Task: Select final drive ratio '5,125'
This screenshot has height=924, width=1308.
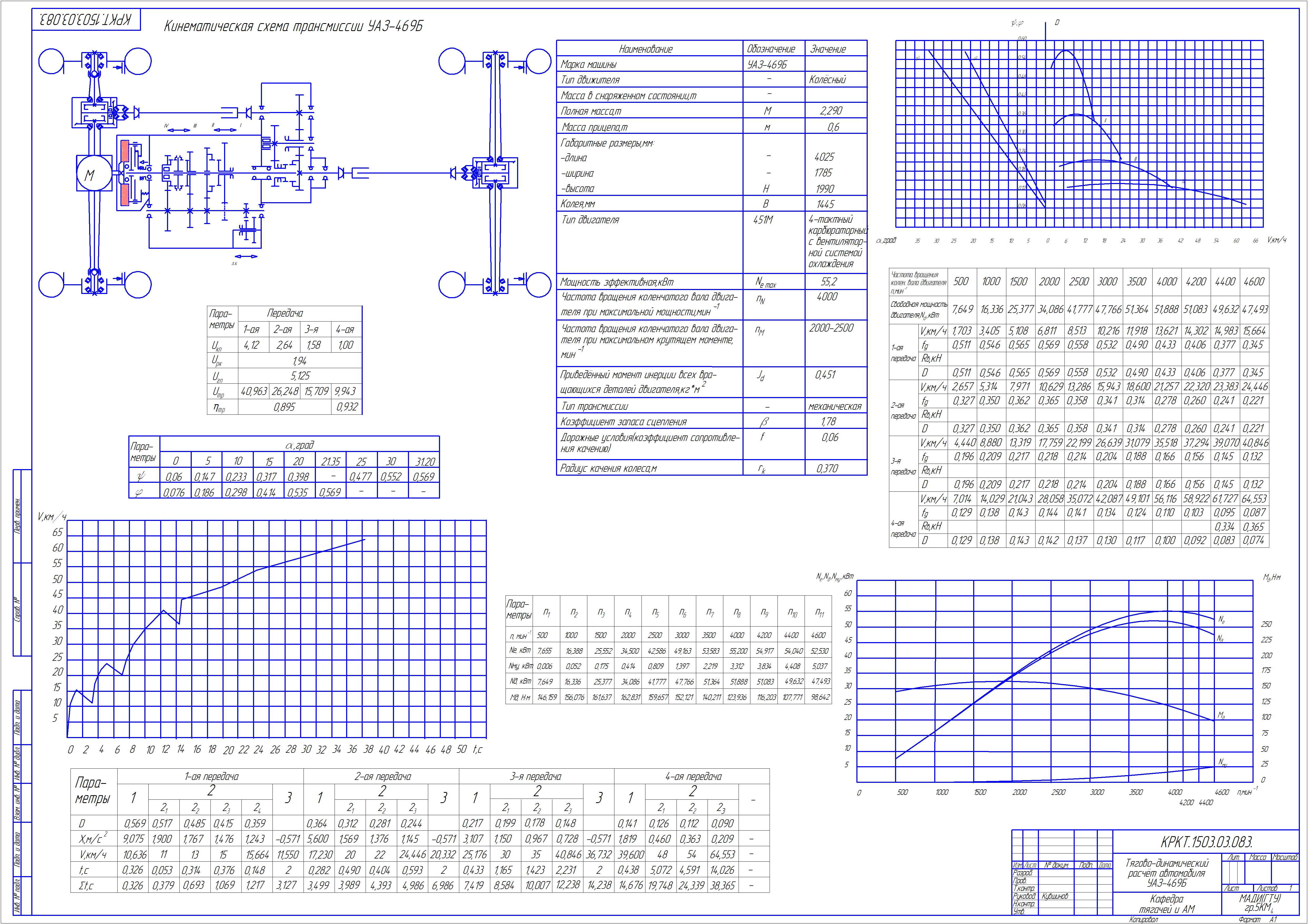Action: 300,376
